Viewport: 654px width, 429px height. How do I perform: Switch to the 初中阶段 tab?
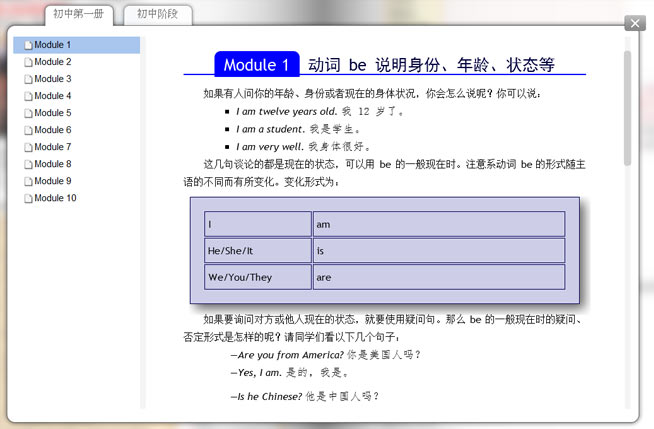click(x=158, y=15)
